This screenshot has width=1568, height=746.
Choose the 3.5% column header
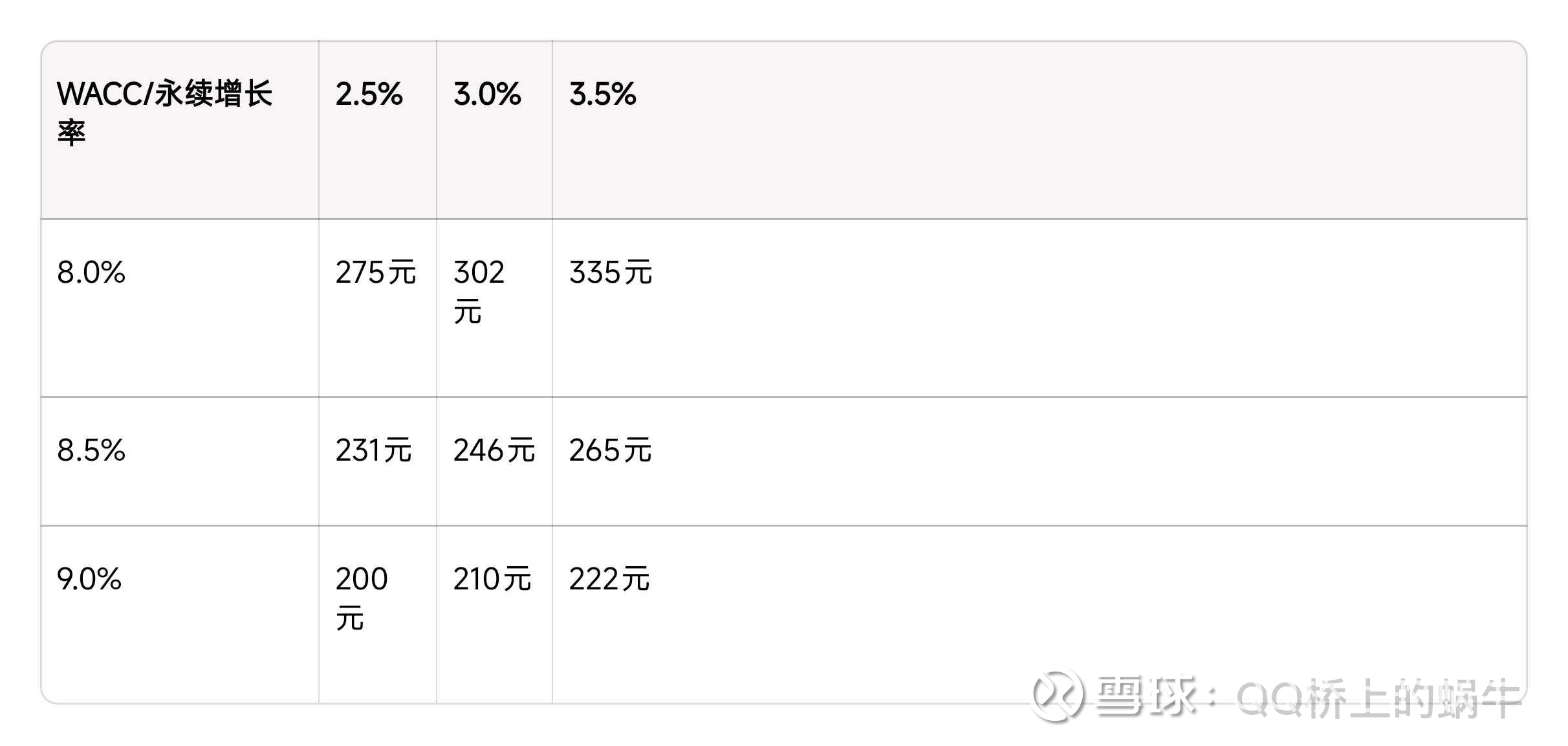pyautogui.click(x=602, y=94)
